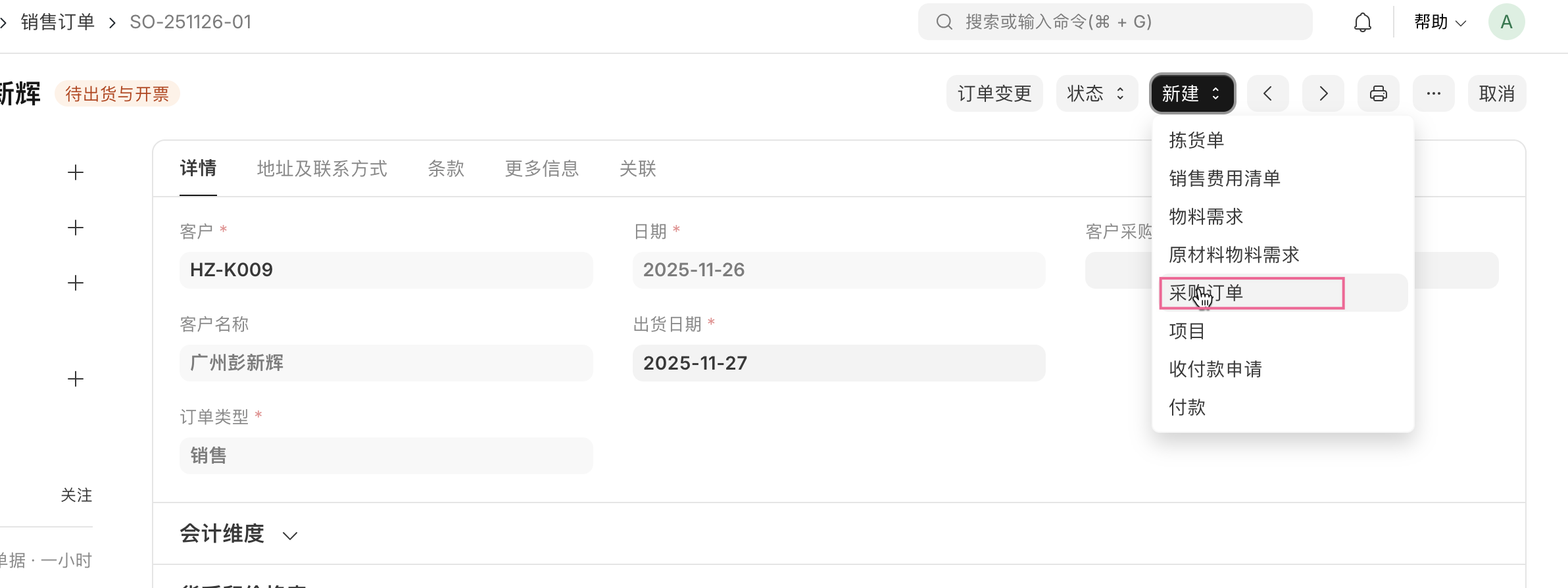Viewport: 1568px width, 588px height.
Task: Select 采购订单 from the menu
Action: (1206, 293)
